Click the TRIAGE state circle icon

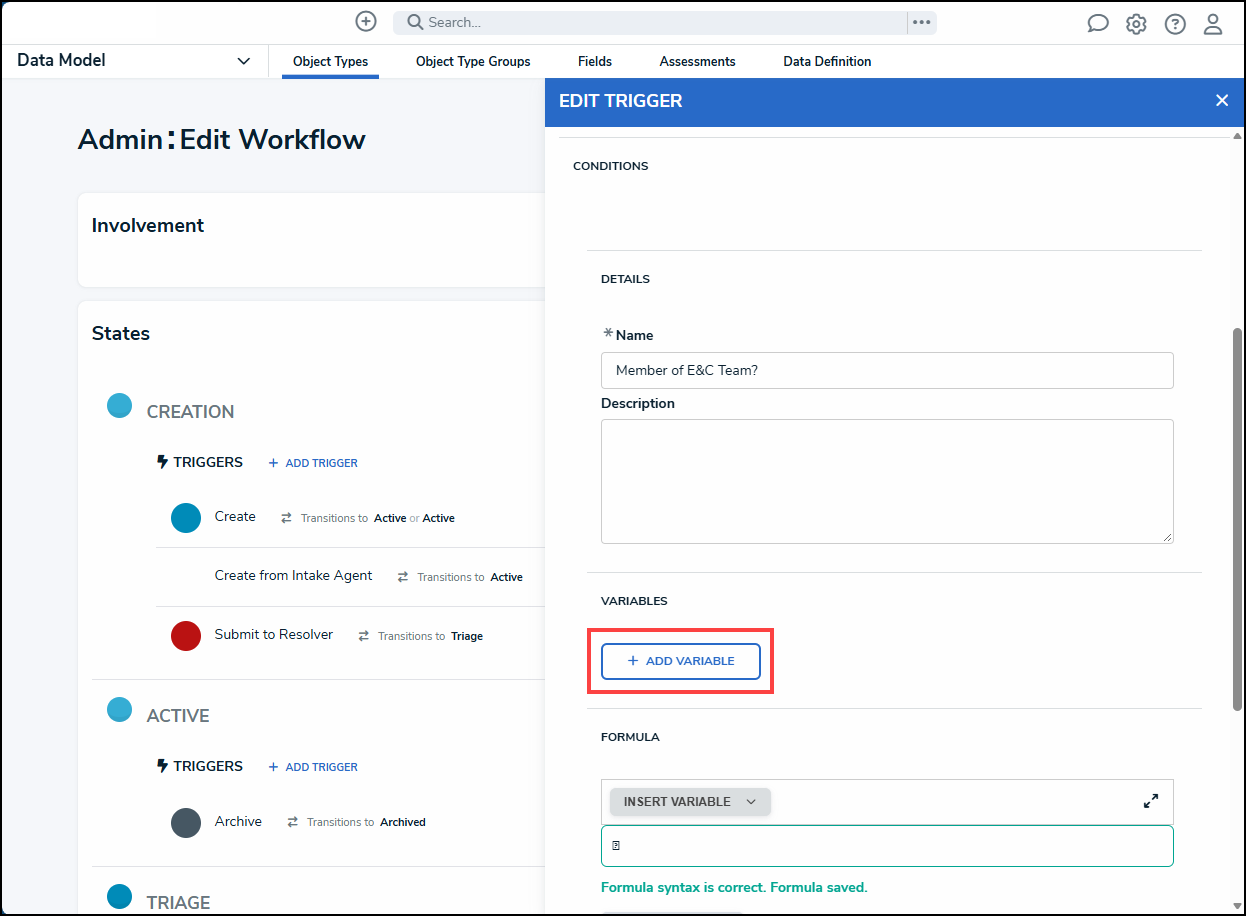[120, 896]
